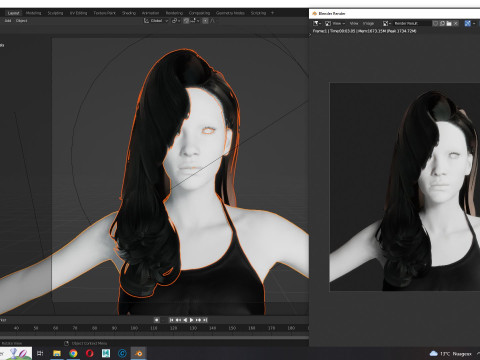The image size is (480, 360).
Task: Open File Explorer from the taskbar
Action: pos(57,353)
